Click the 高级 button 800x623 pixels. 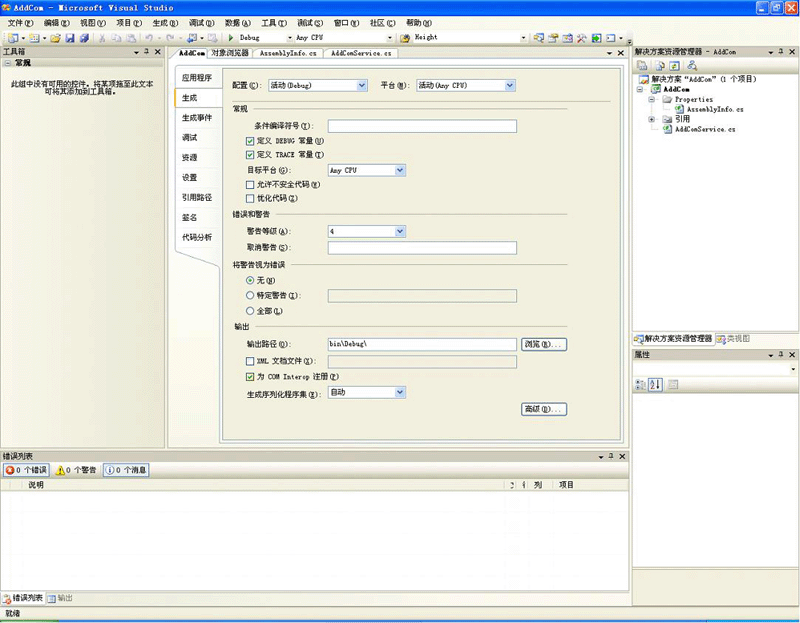click(x=544, y=409)
